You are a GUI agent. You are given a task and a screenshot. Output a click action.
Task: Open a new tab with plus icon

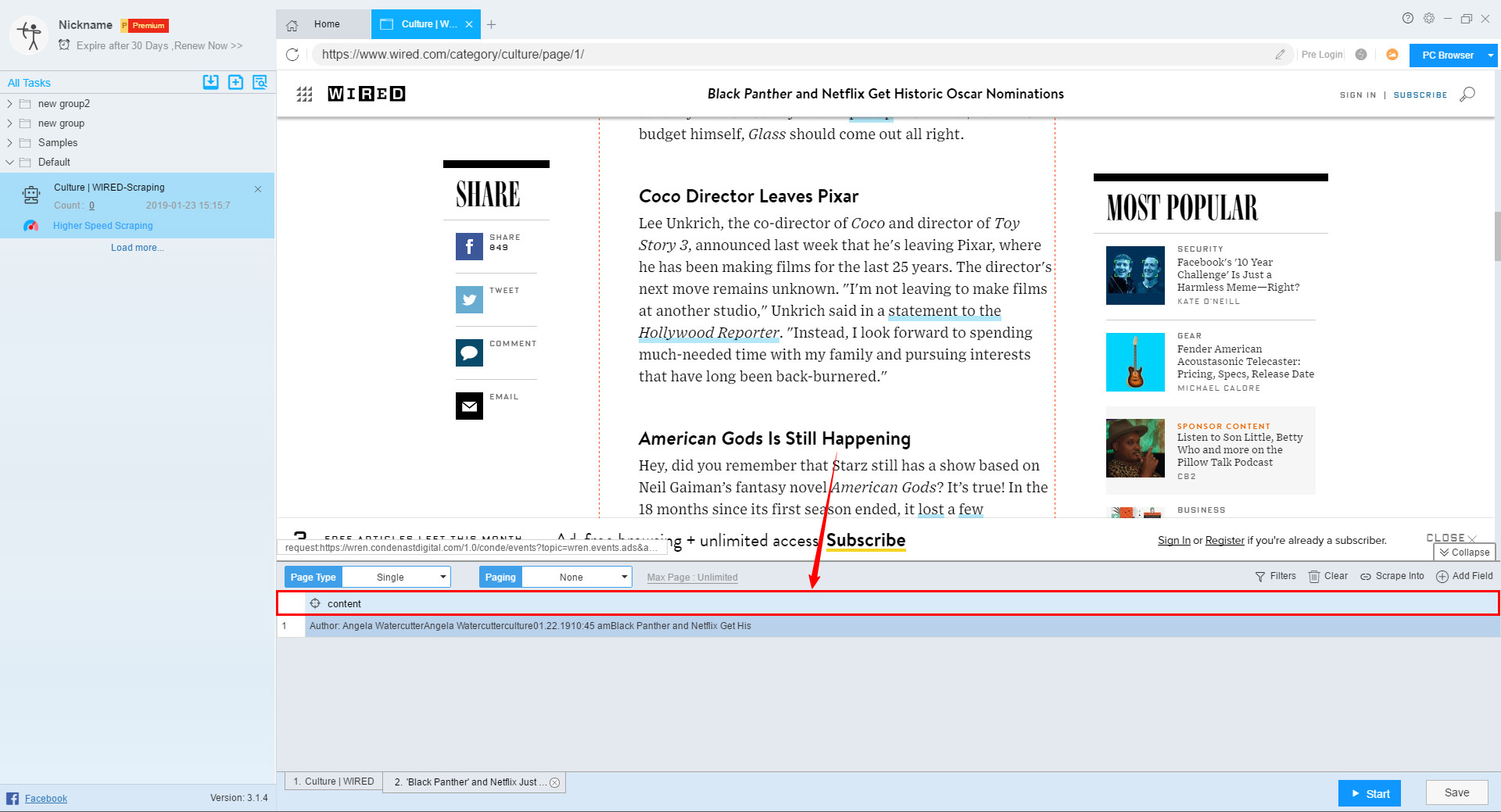(x=491, y=25)
